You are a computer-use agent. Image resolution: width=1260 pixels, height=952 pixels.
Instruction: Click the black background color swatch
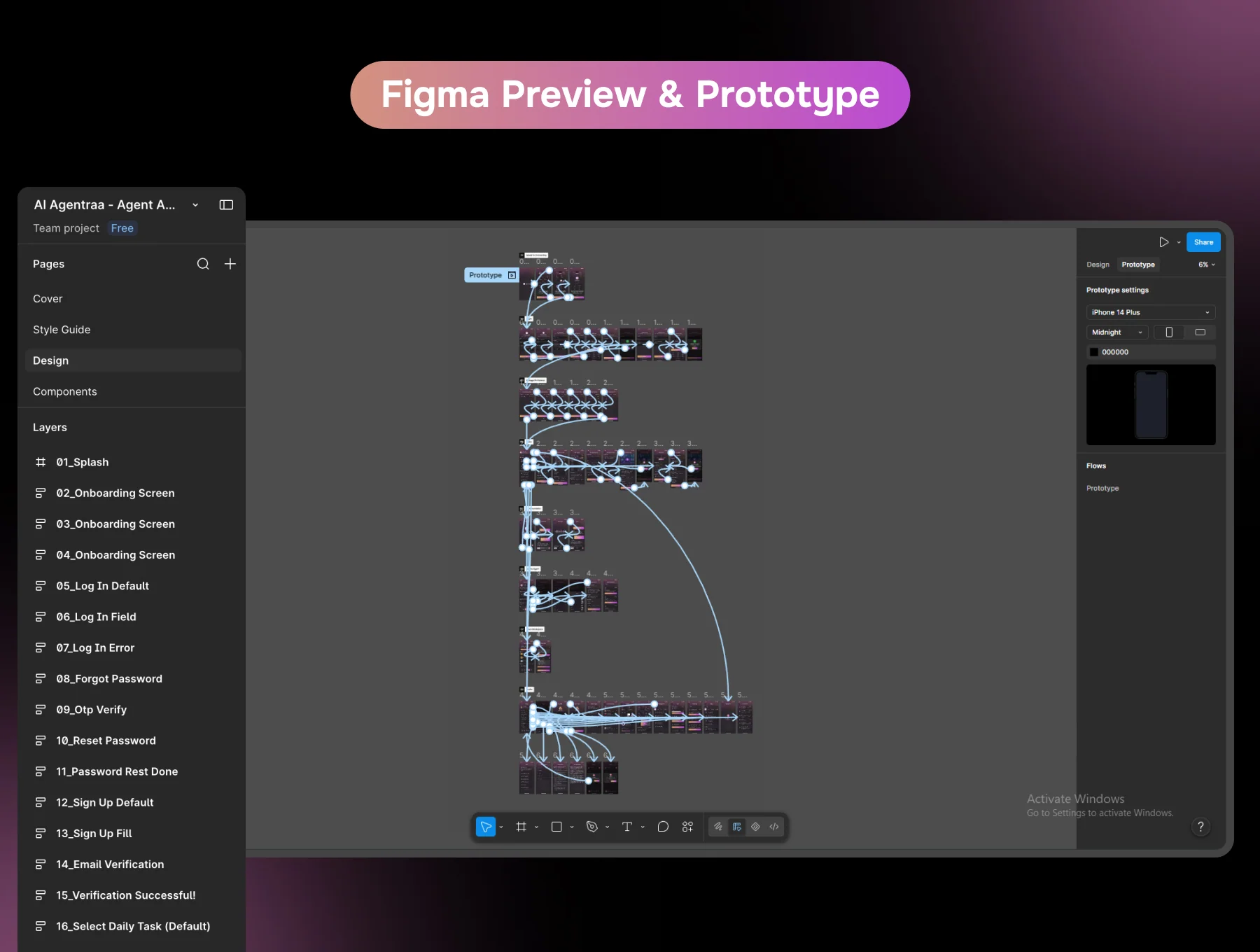point(1093,352)
